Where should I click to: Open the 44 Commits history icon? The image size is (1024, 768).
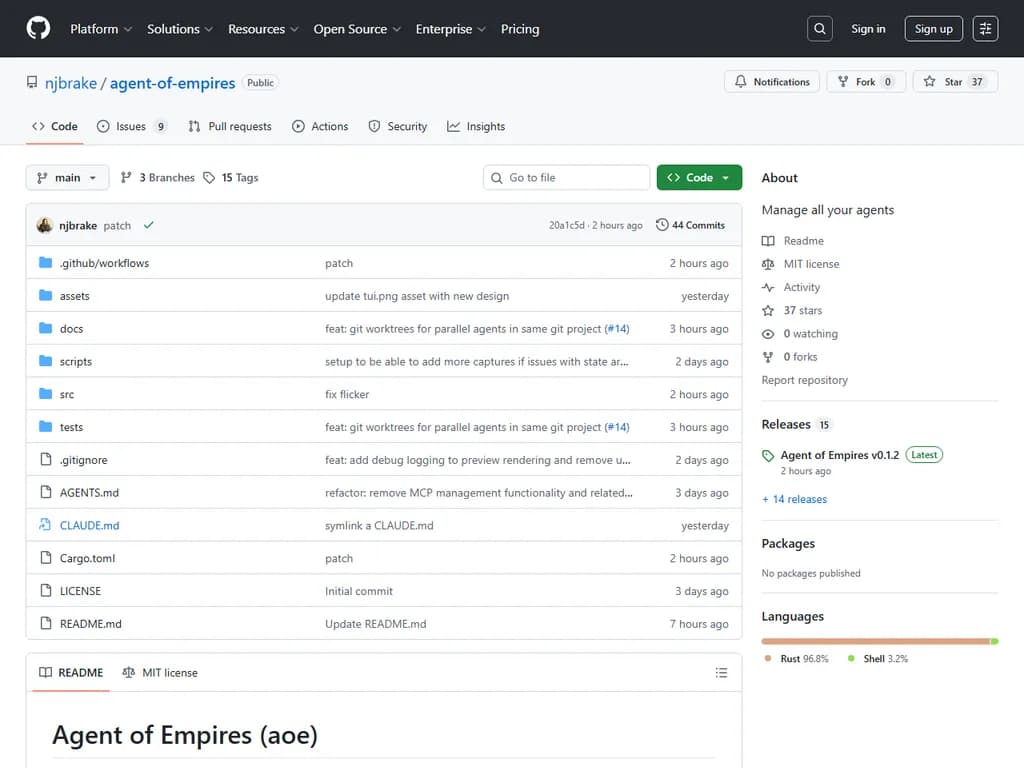pos(661,225)
